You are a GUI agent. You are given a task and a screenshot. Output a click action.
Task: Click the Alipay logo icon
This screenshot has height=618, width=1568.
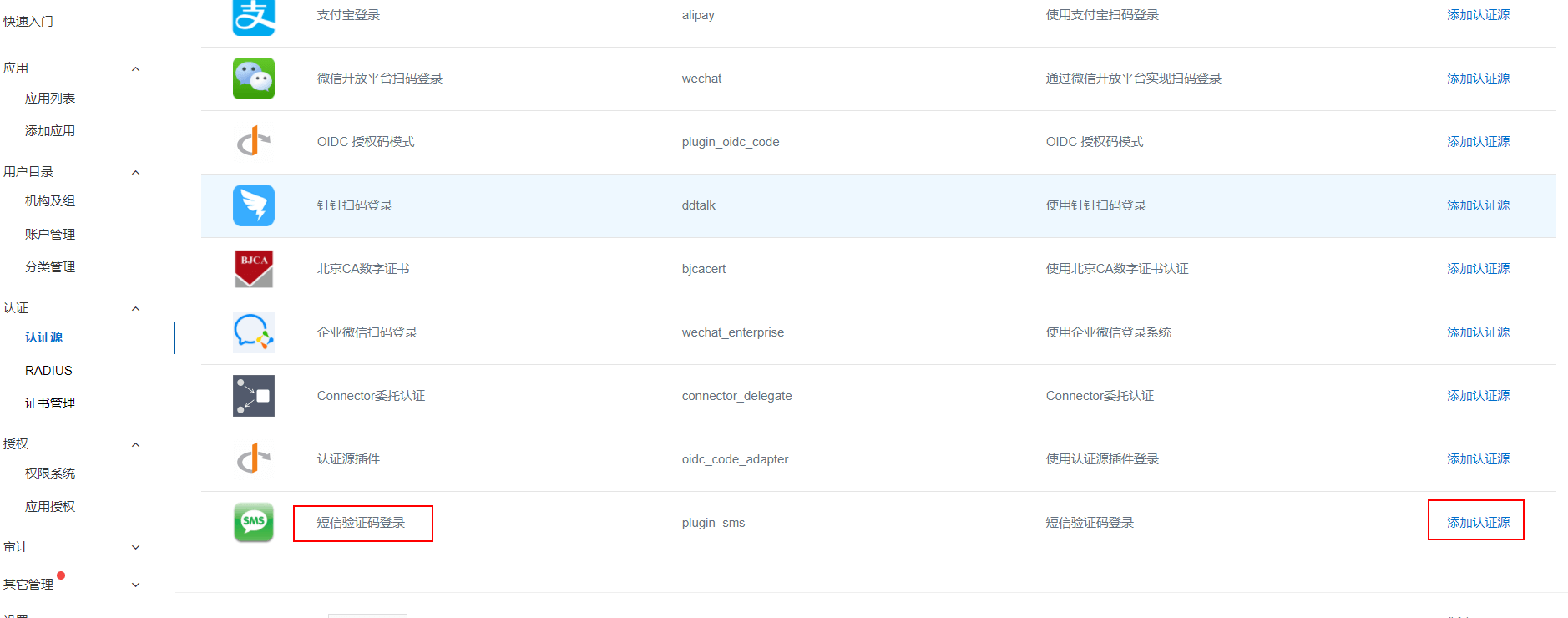(254, 17)
